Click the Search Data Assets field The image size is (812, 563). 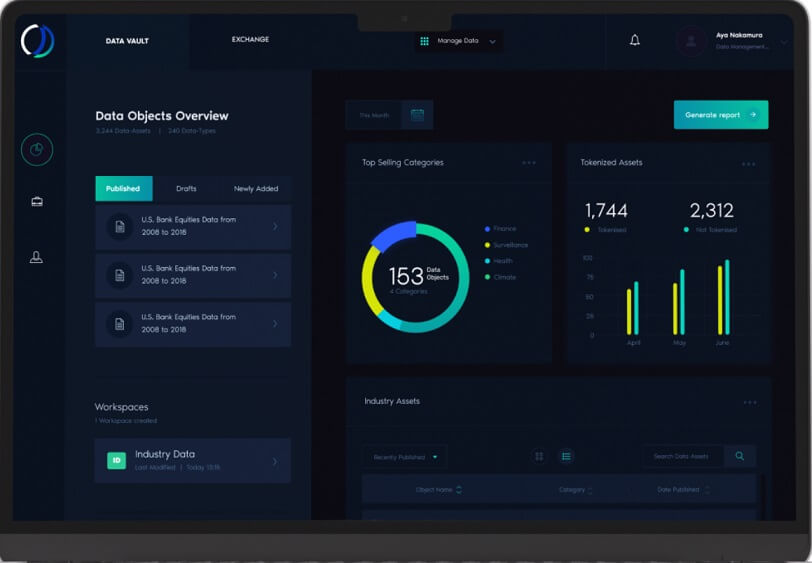[683, 457]
